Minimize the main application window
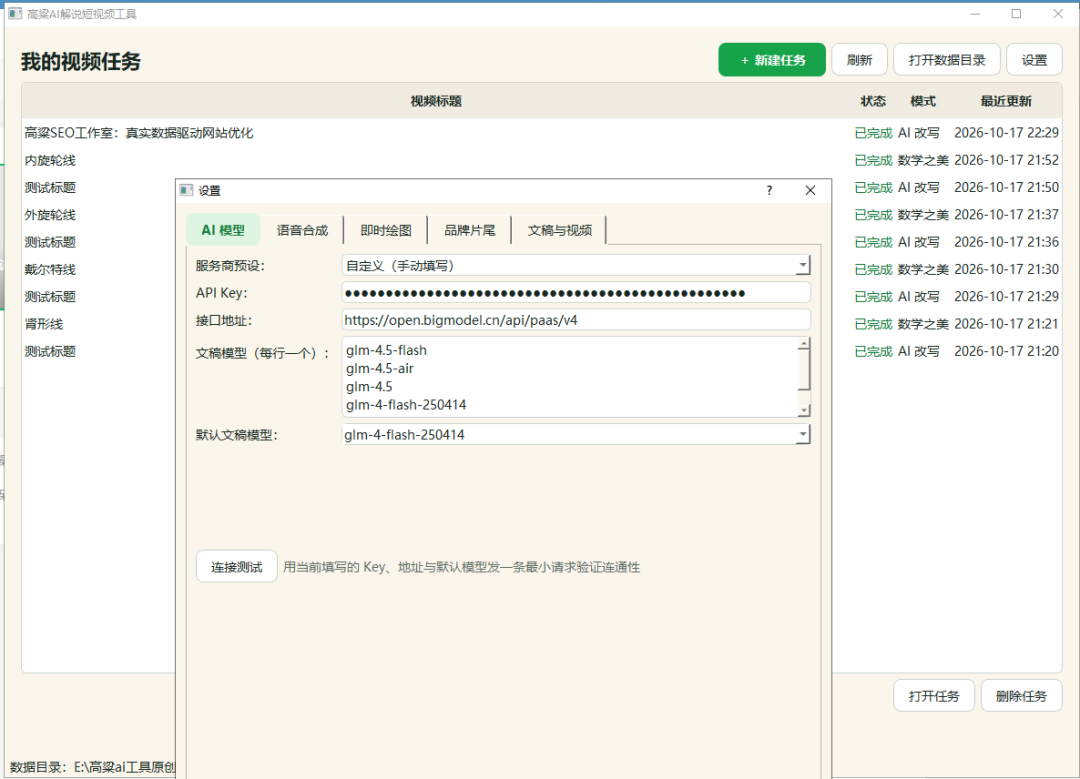Viewport: 1080px width, 779px height. [x=975, y=14]
